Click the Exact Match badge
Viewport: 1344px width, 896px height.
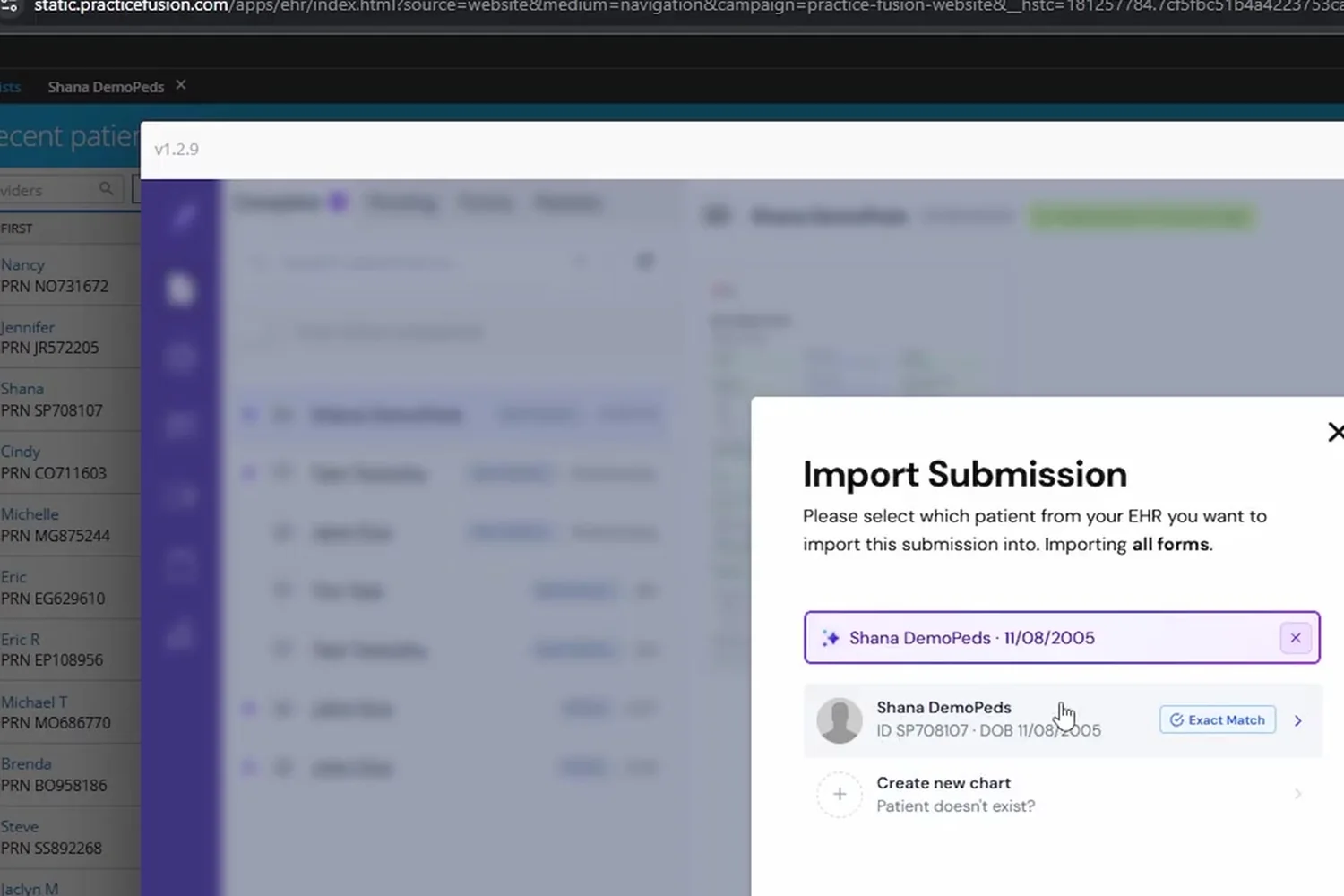[x=1218, y=719]
